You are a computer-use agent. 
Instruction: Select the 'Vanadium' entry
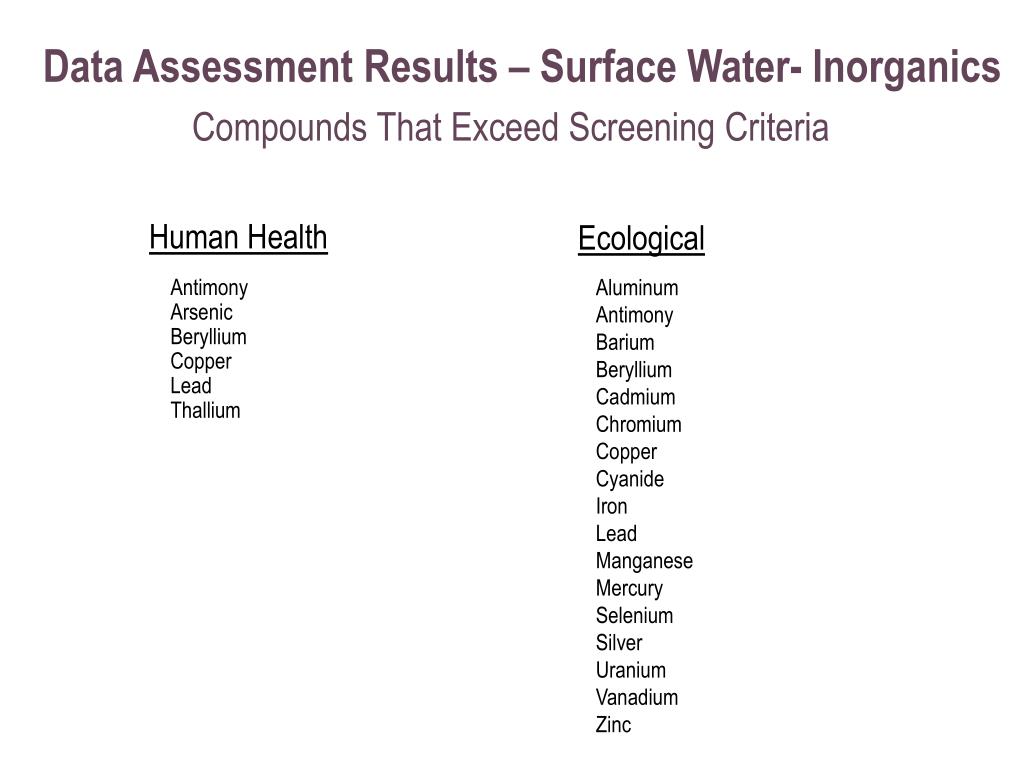636,697
